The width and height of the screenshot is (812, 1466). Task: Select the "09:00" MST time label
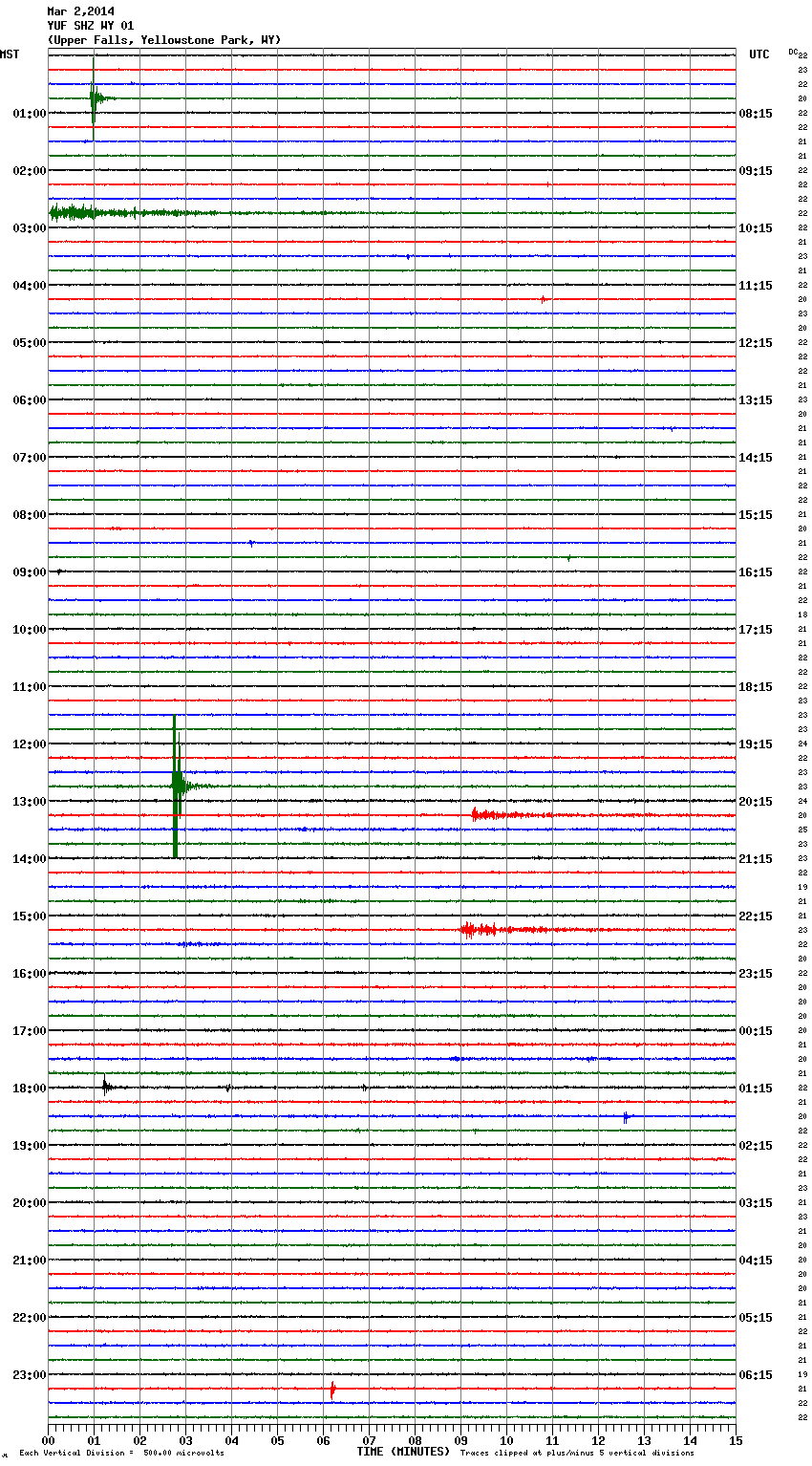pyautogui.click(x=30, y=572)
